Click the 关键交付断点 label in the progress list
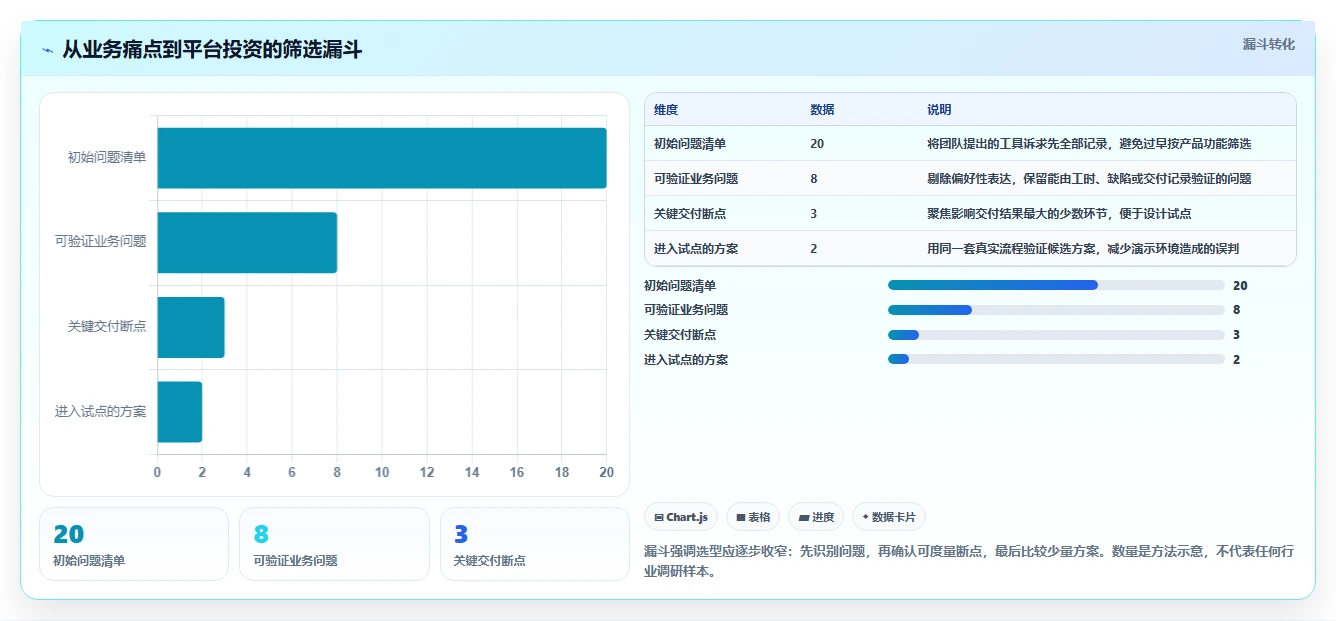The image size is (1336, 621). 680,335
